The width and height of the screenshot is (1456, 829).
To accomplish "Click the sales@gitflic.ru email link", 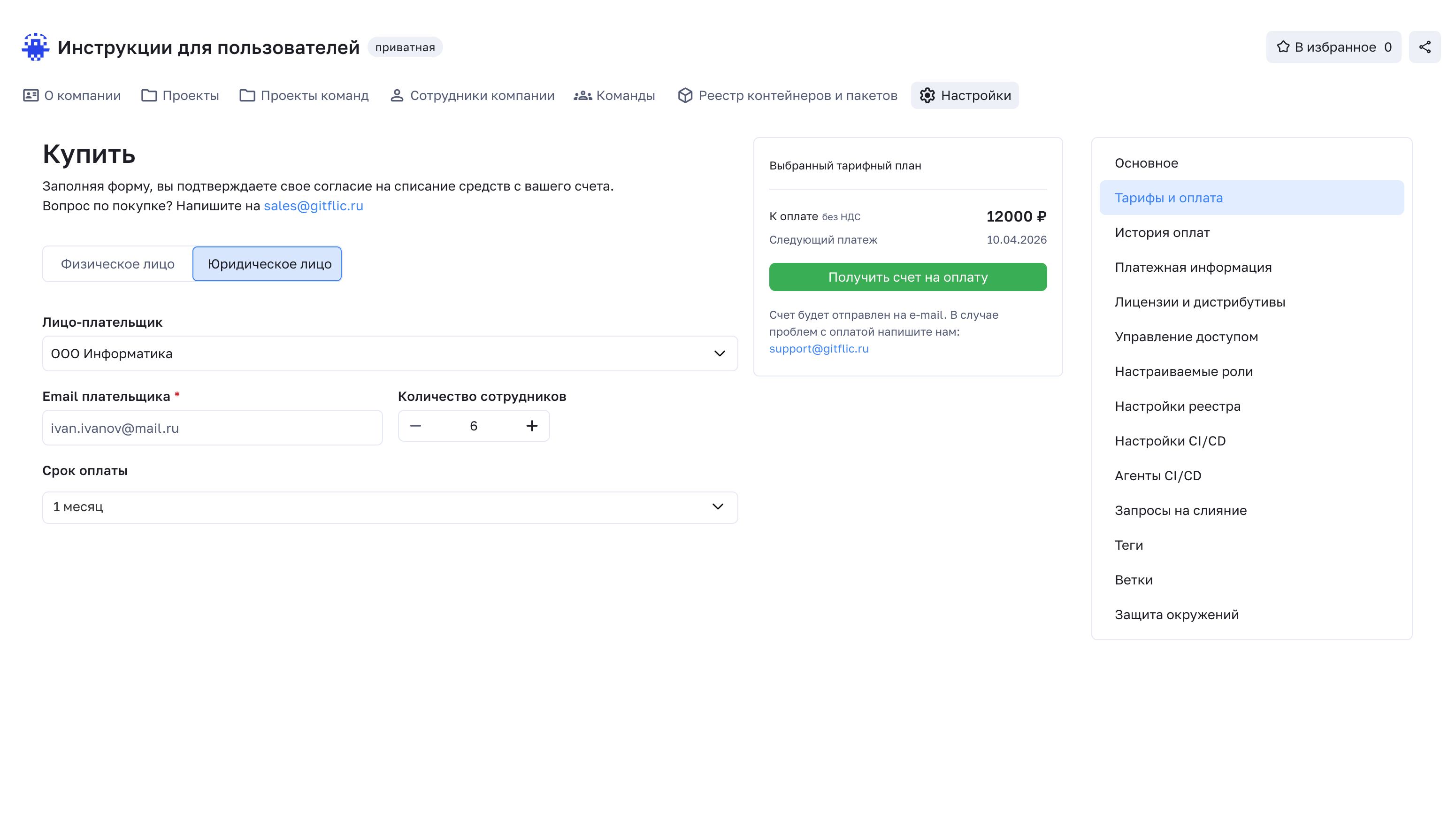I will coord(313,206).
